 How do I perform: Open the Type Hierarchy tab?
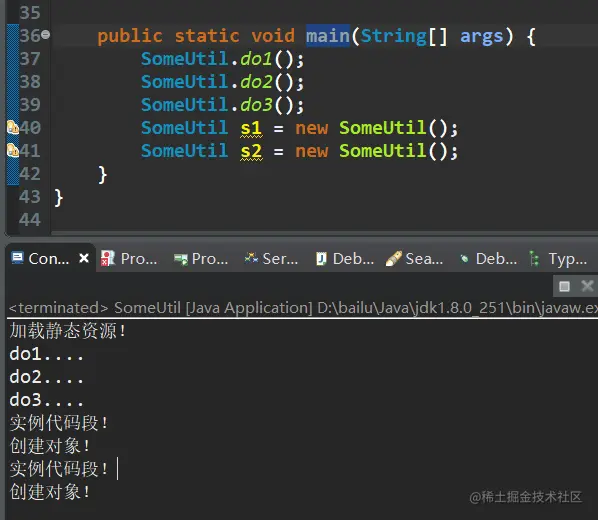click(559, 259)
